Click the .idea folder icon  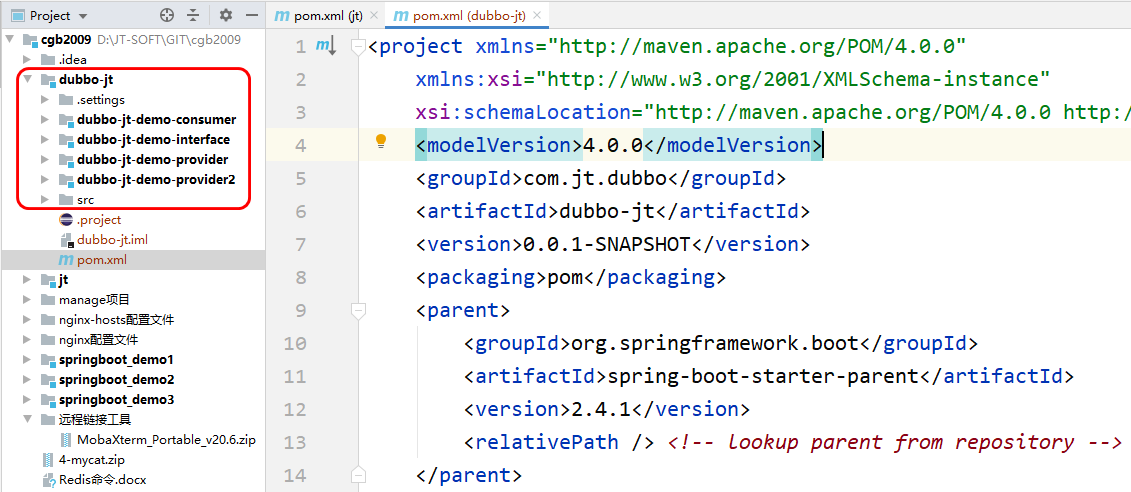(48, 59)
